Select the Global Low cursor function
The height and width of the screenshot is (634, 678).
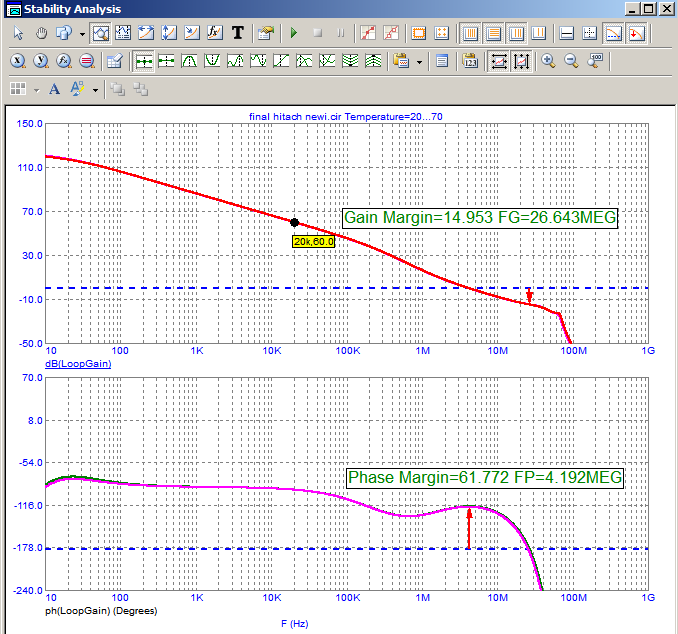pyautogui.click(x=373, y=61)
